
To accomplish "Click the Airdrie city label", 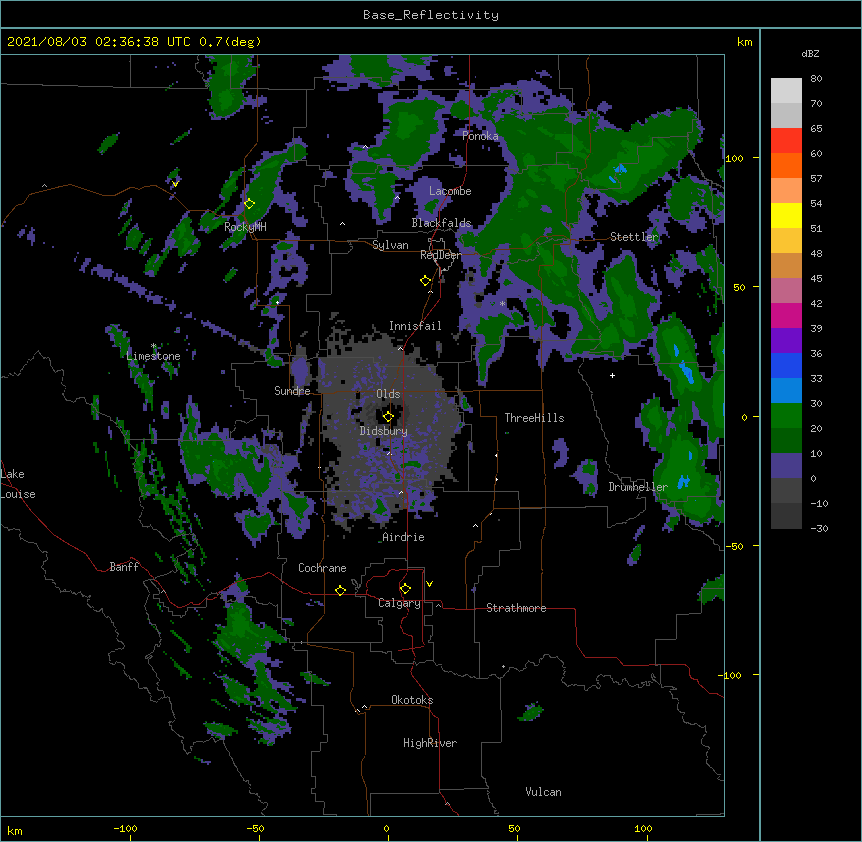I will click(x=404, y=537).
